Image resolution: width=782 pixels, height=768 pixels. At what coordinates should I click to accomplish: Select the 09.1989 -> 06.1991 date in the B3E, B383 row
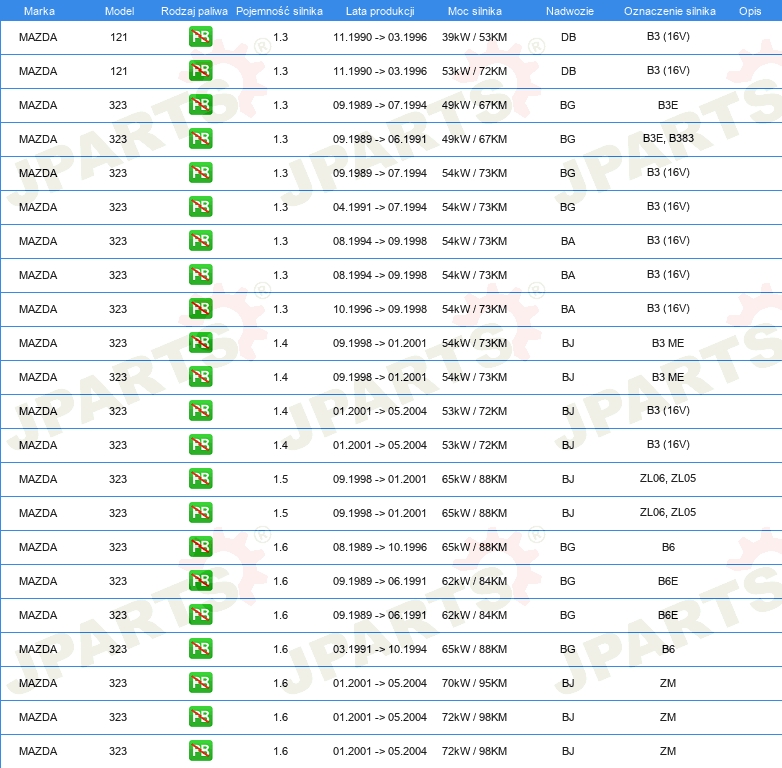380,139
